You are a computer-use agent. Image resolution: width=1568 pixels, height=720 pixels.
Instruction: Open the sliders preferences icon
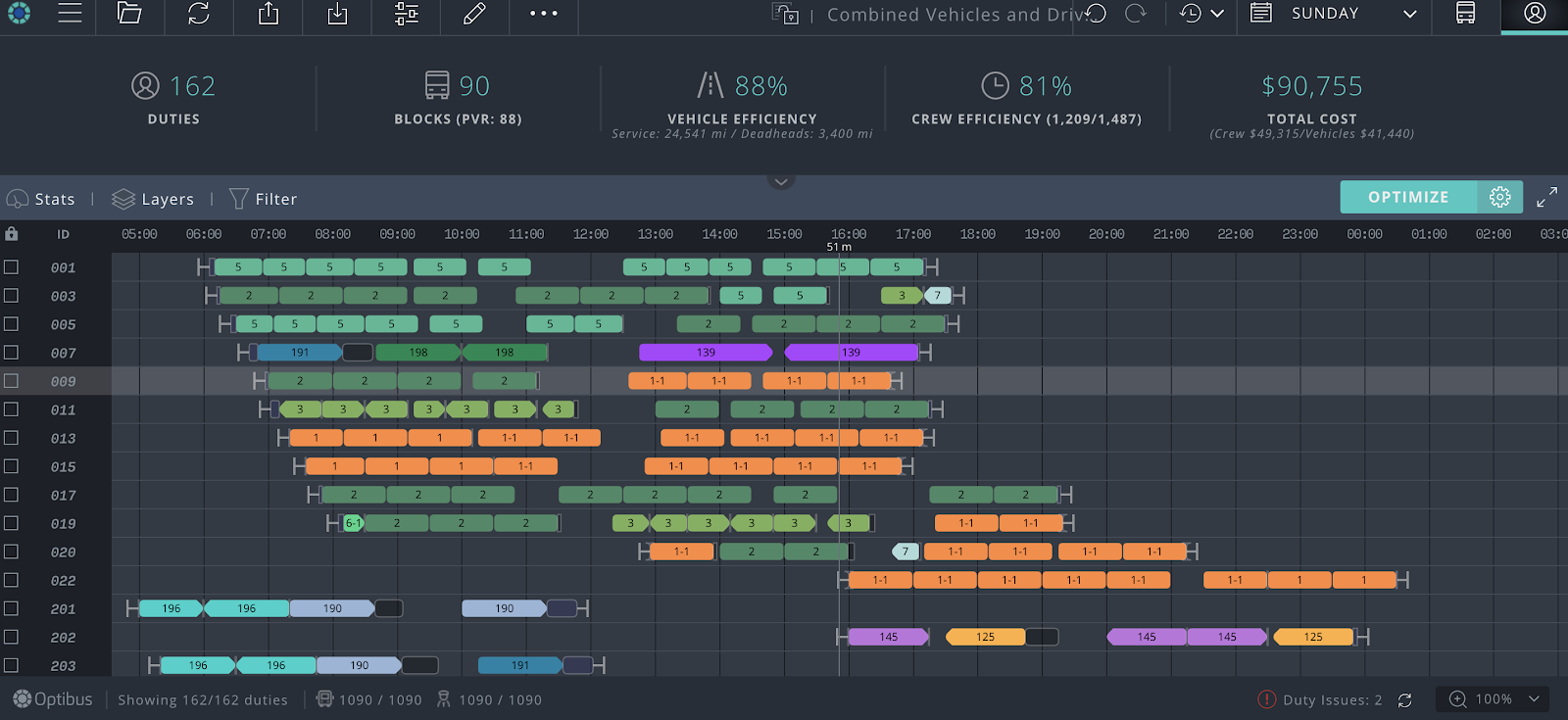pyautogui.click(x=406, y=14)
